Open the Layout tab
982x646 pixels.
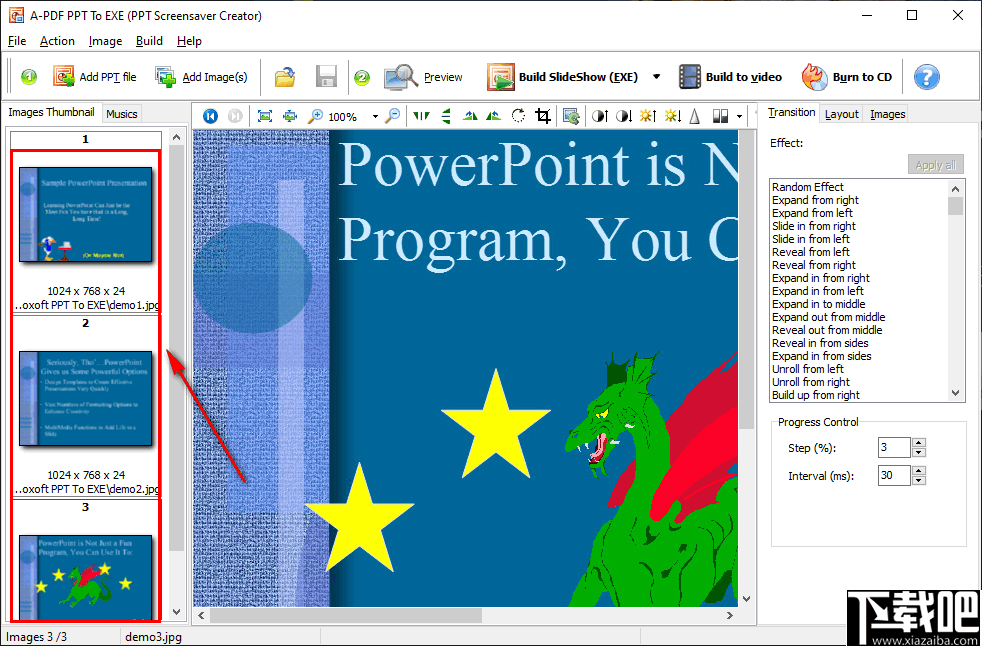click(x=841, y=114)
